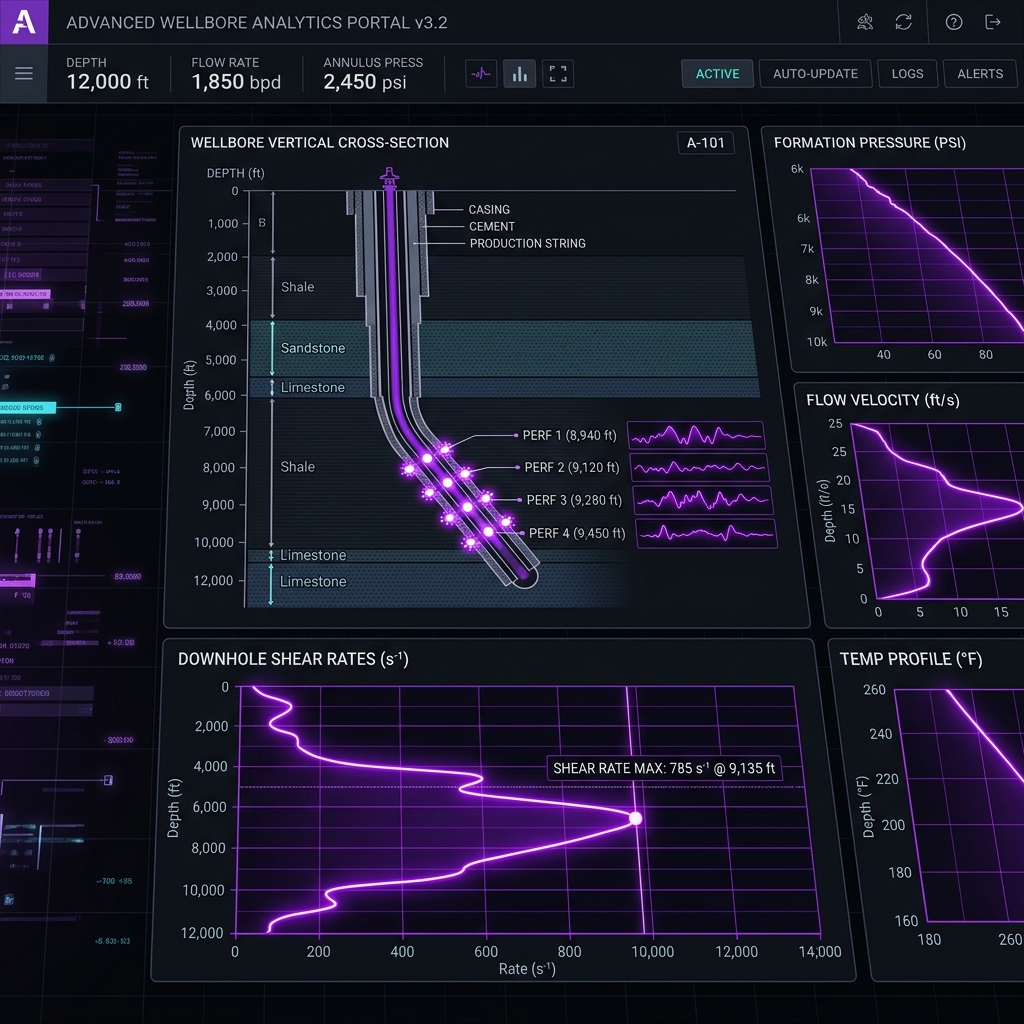This screenshot has width=1024, height=1024.
Task: Click the PERF 4 (9,450 ft) label
Action: [x=577, y=534]
